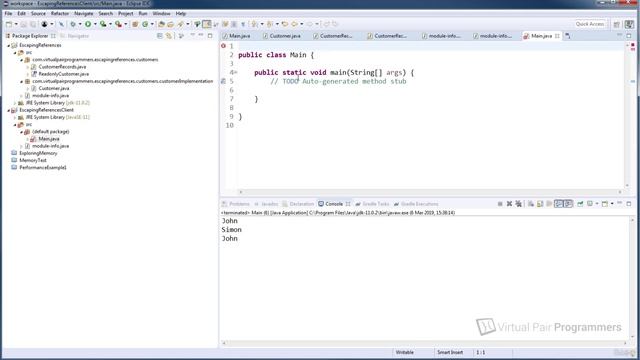Click the task marker beside line 5

223,81
